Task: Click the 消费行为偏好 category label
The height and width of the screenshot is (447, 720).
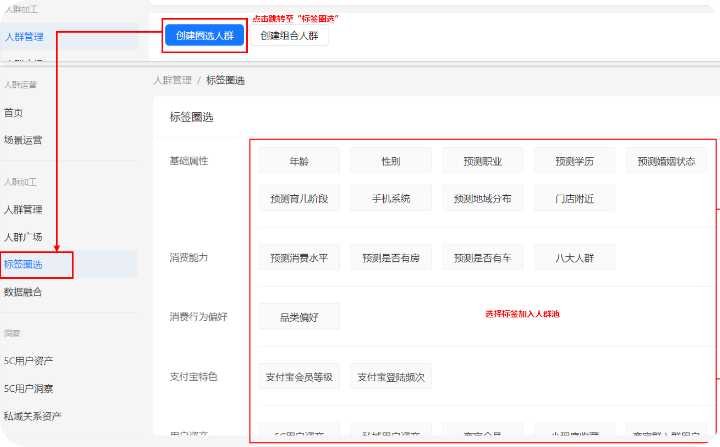Action: (198, 317)
